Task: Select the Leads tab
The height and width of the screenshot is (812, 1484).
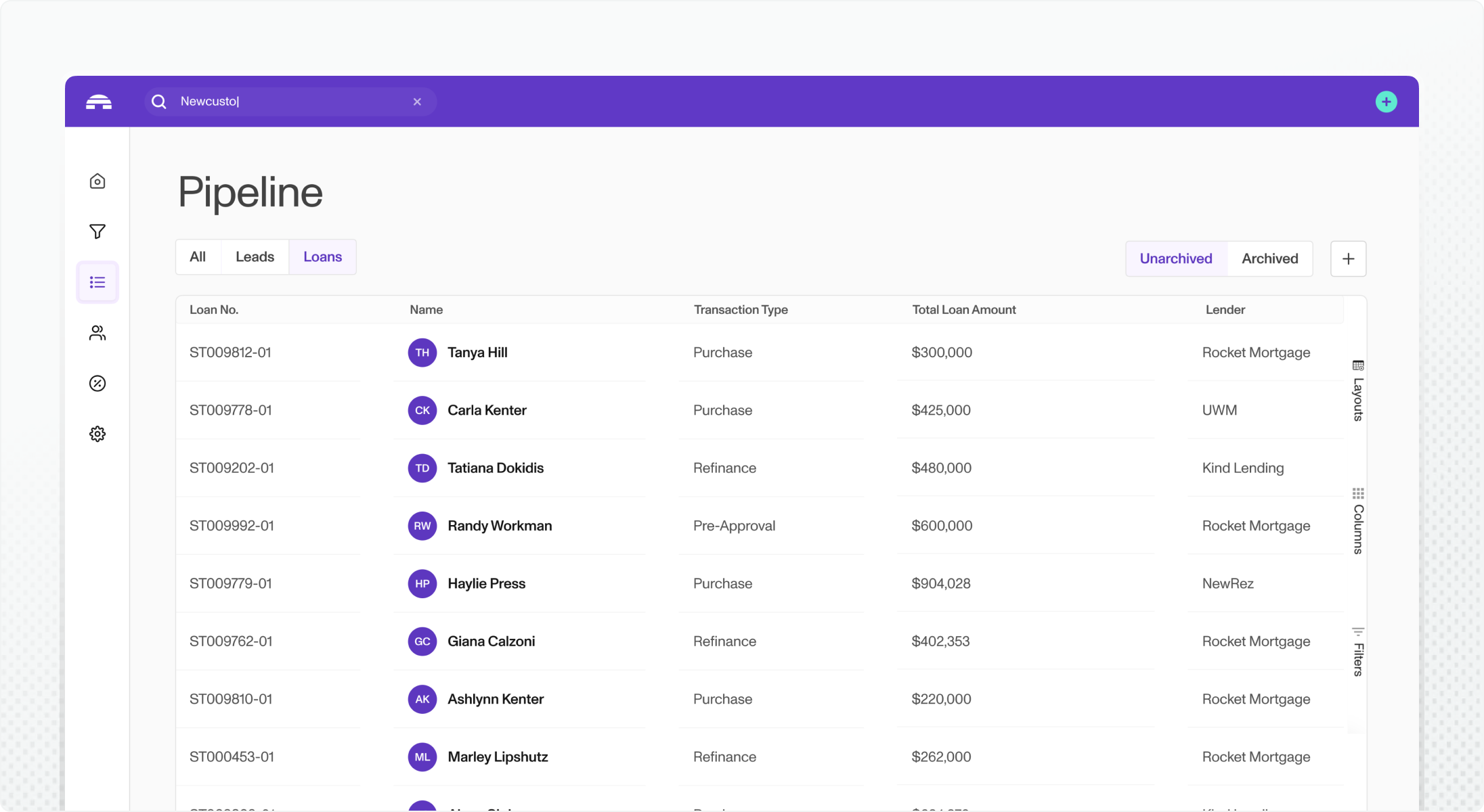Action: click(255, 257)
